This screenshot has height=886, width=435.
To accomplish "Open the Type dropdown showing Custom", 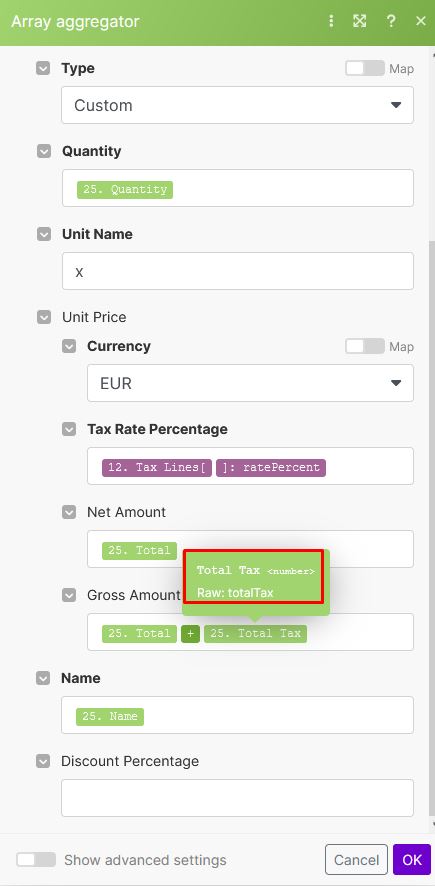I will tap(237, 105).
